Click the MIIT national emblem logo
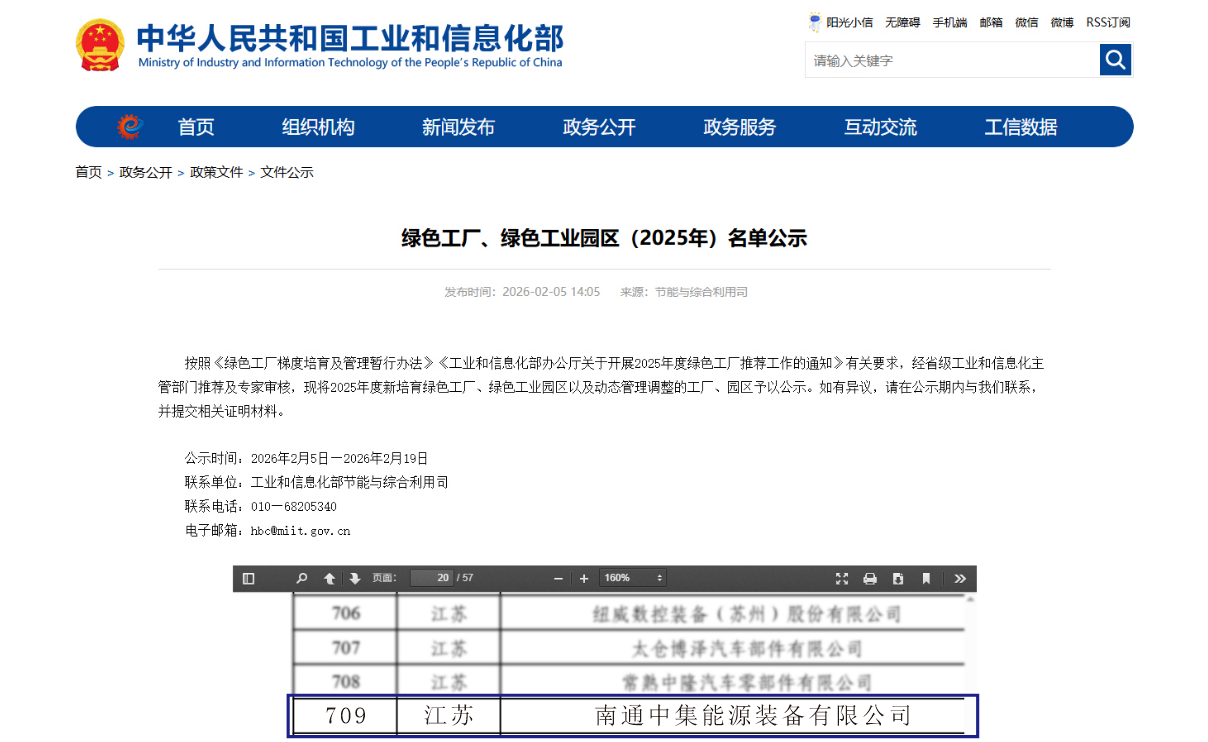This screenshot has width=1208, height=742. coord(100,44)
